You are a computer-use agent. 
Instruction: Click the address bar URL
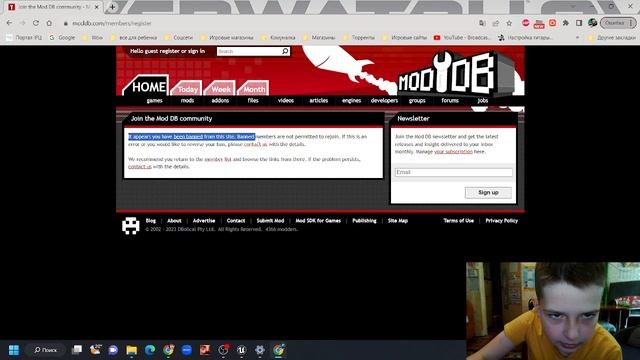[112, 23]
